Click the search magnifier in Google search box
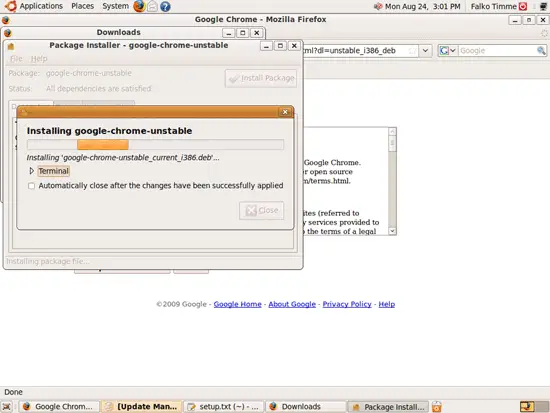 (541, 51)
